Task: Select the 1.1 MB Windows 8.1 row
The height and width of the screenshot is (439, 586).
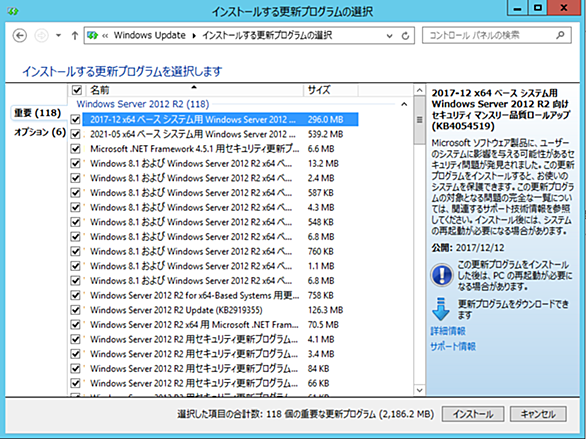Action: click(220, 266)
